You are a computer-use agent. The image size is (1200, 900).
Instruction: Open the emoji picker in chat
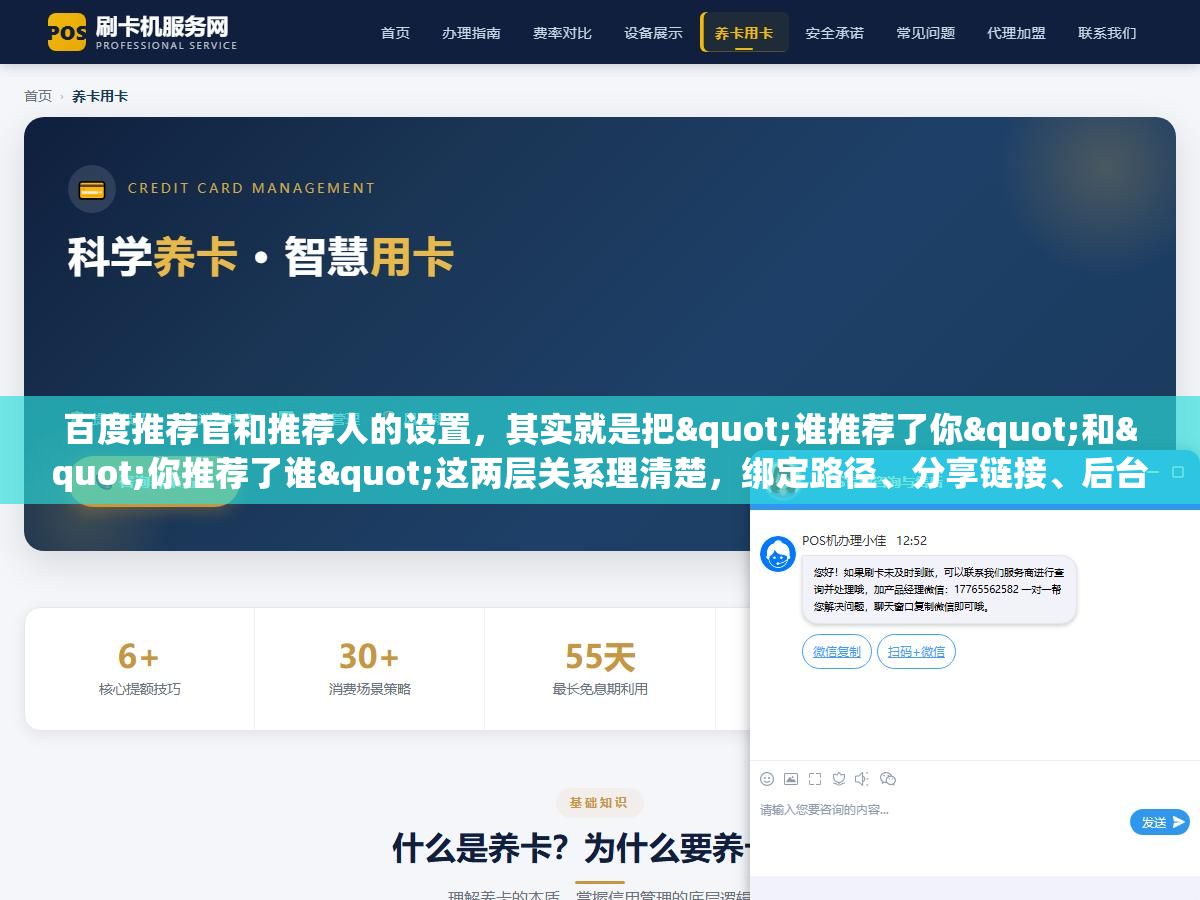(767, 779)
